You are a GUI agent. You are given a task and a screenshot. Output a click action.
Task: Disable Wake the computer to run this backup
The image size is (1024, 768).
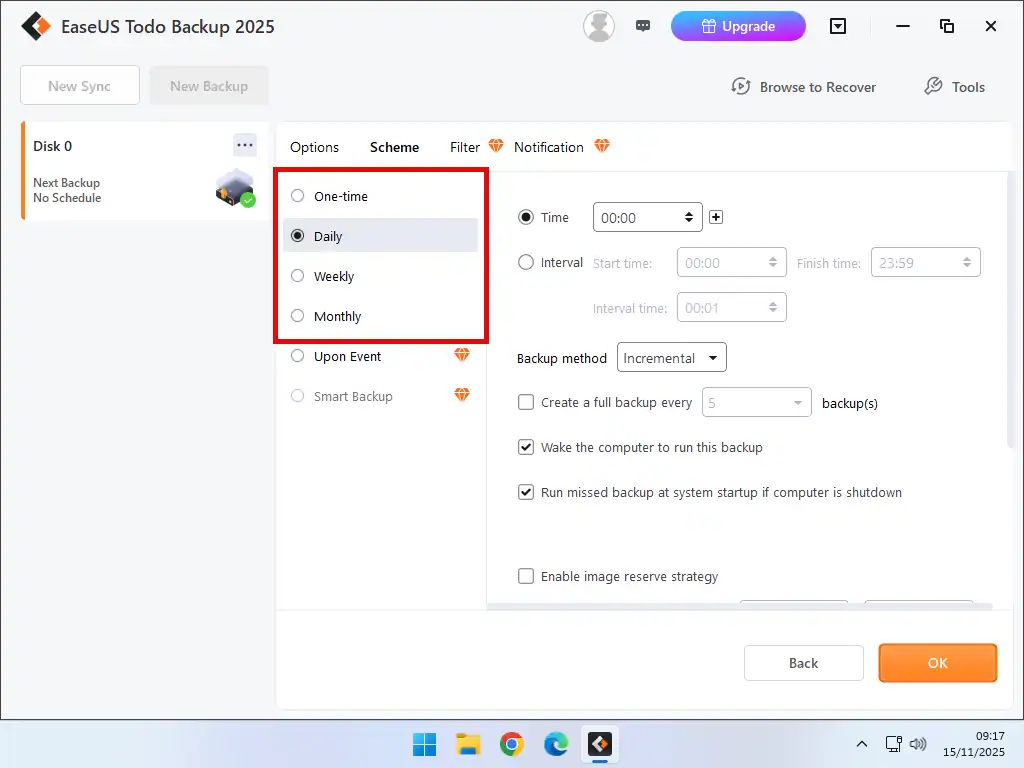point(526,447)
